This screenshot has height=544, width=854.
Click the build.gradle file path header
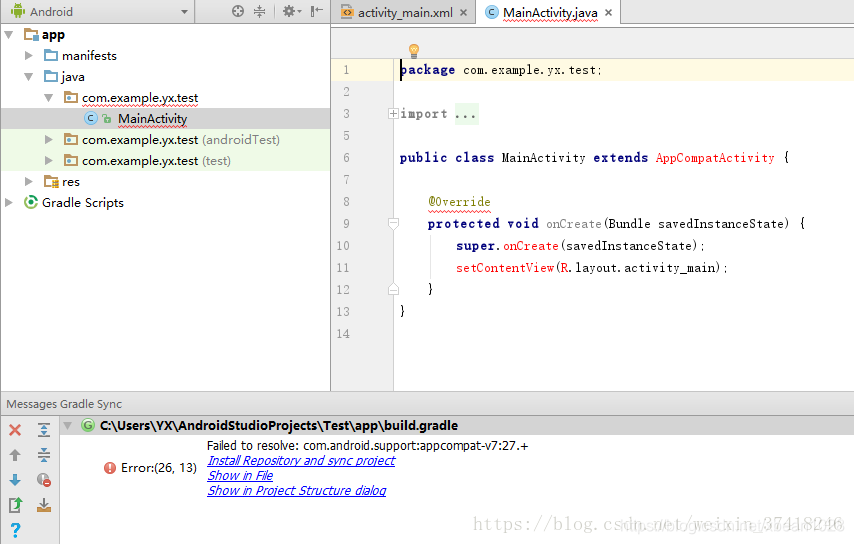(x=279, y=426)
